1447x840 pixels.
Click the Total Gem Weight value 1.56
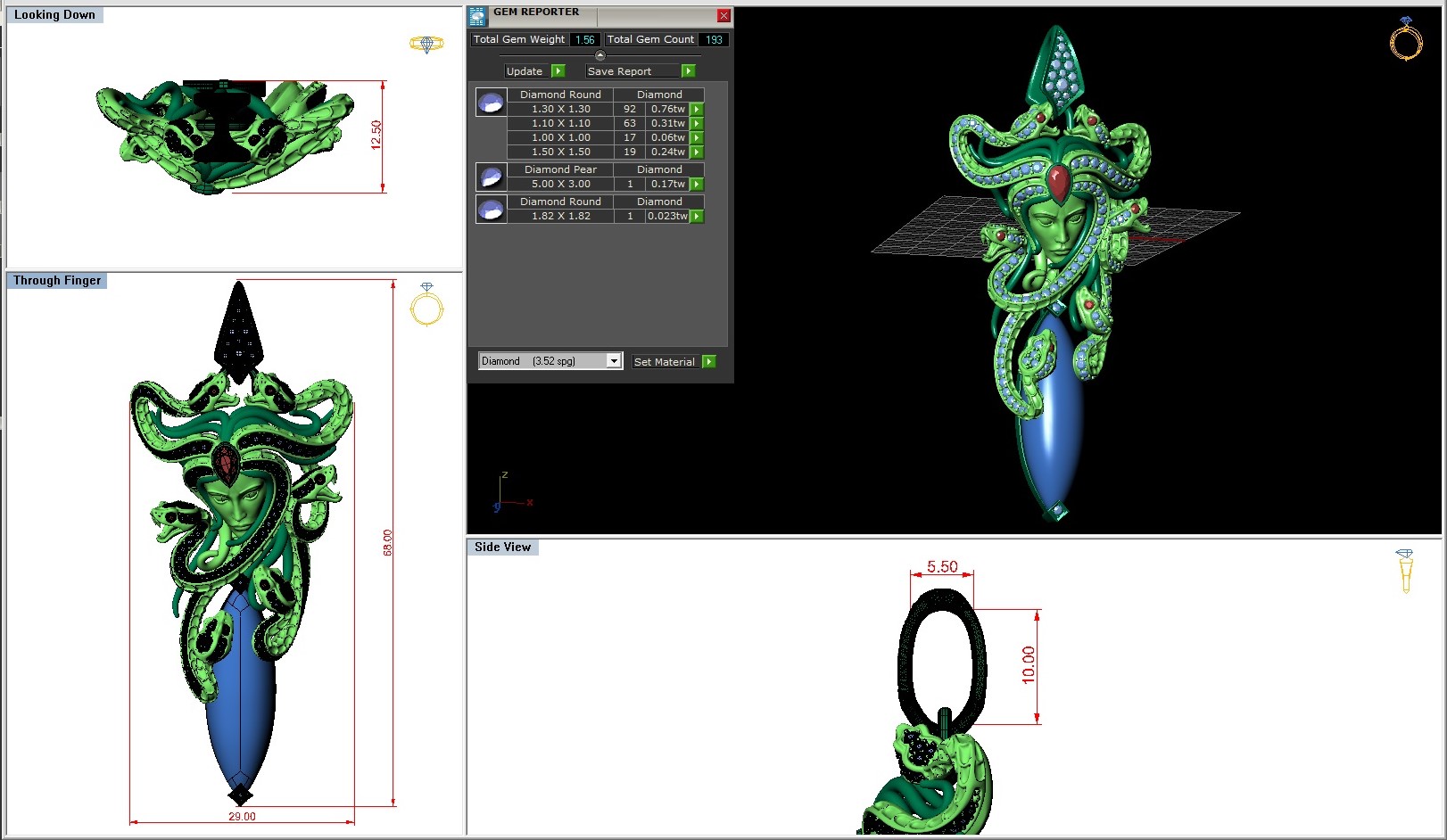coord(585,39)
